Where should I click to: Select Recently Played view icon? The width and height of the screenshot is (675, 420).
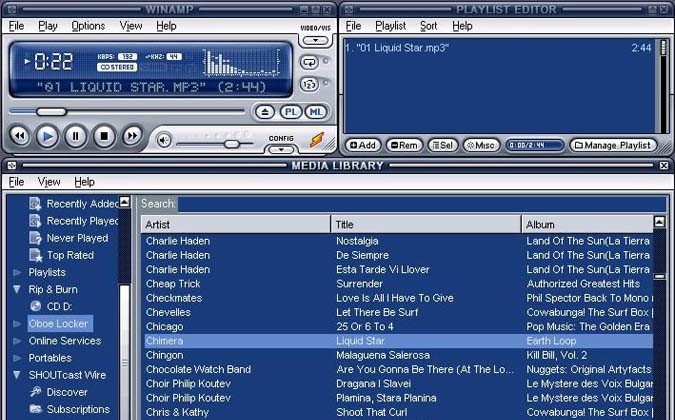35,221
